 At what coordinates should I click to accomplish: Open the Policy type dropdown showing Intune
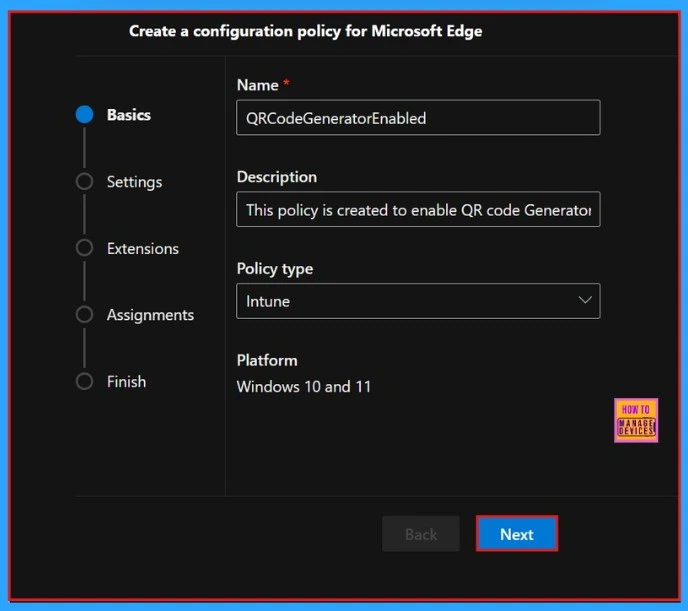tap(418, 301)
